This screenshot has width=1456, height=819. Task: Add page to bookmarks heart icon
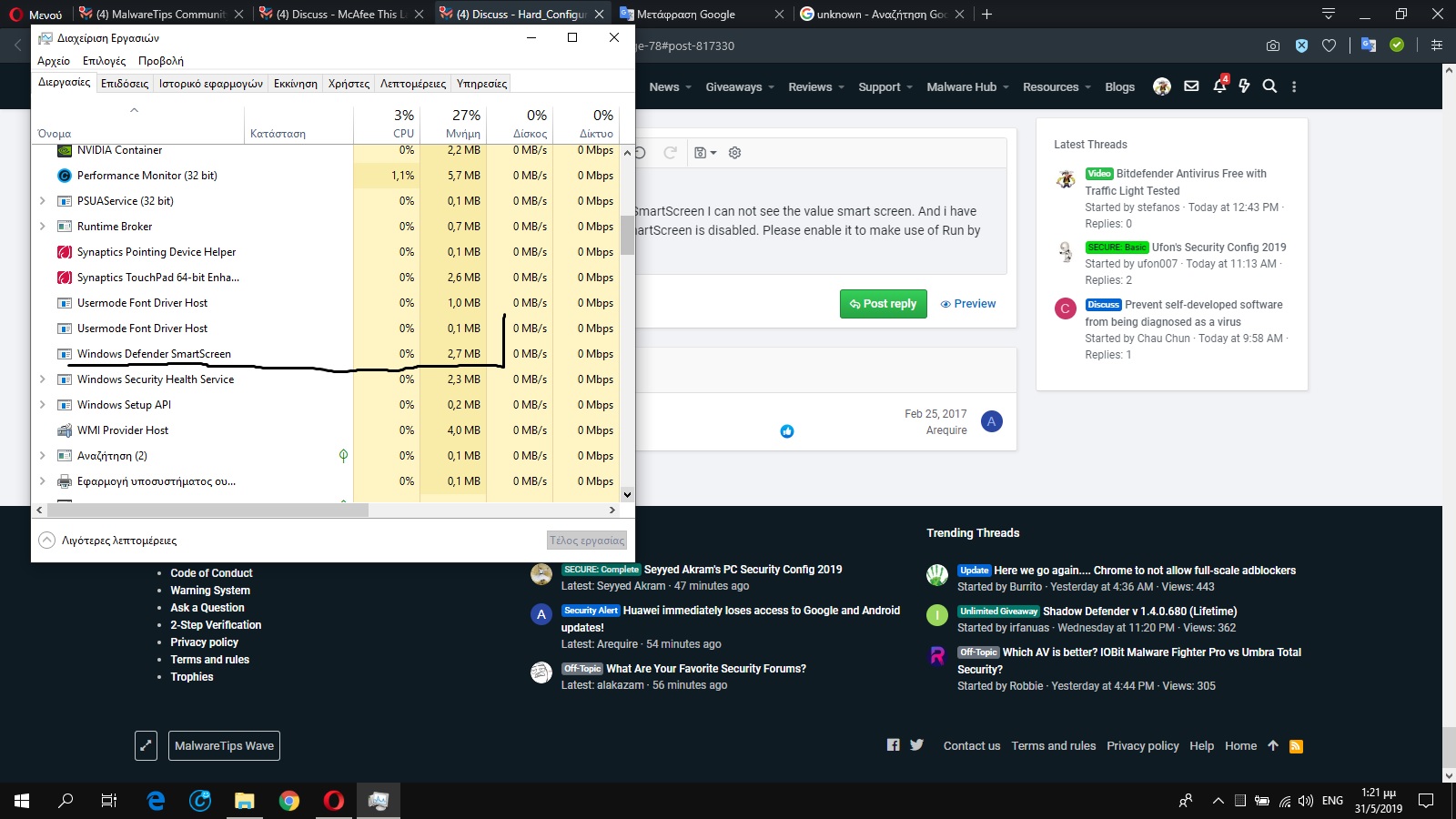[x=1329, y=45]
